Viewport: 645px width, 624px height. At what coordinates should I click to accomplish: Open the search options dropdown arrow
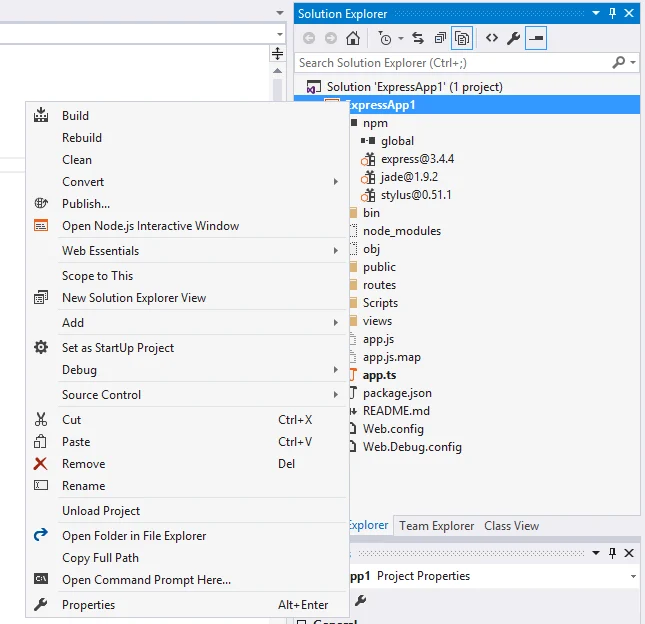[633, 63]
